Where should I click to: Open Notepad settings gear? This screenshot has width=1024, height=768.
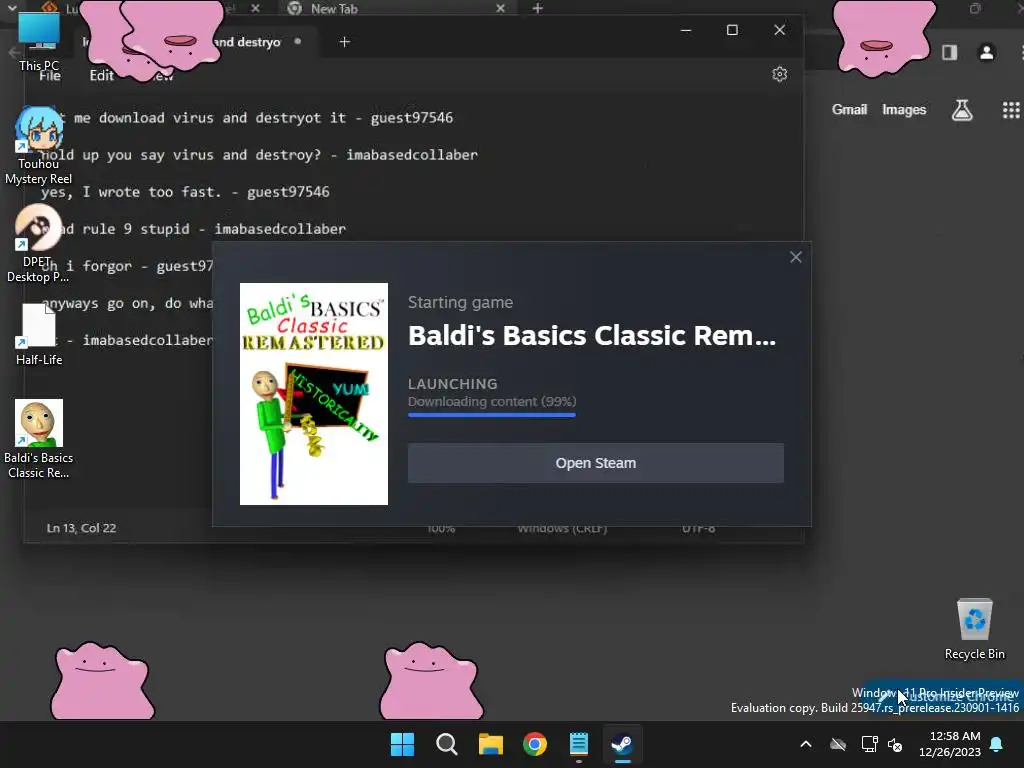tap(779, 74)
